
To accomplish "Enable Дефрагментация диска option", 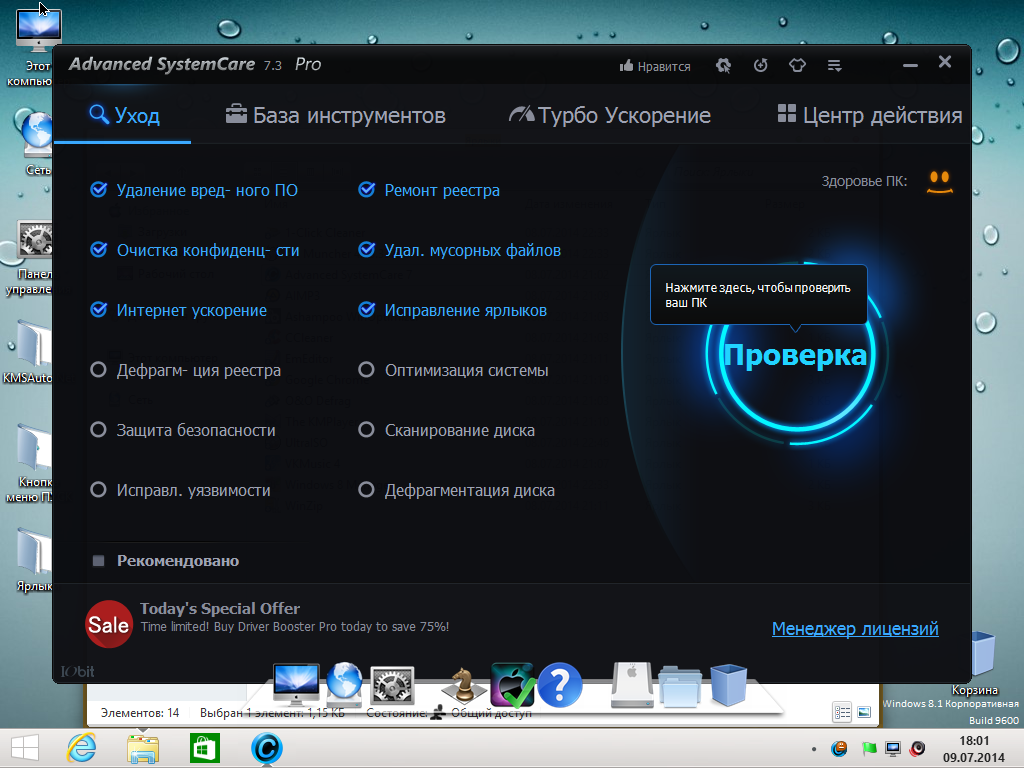I will pos(367,490).
